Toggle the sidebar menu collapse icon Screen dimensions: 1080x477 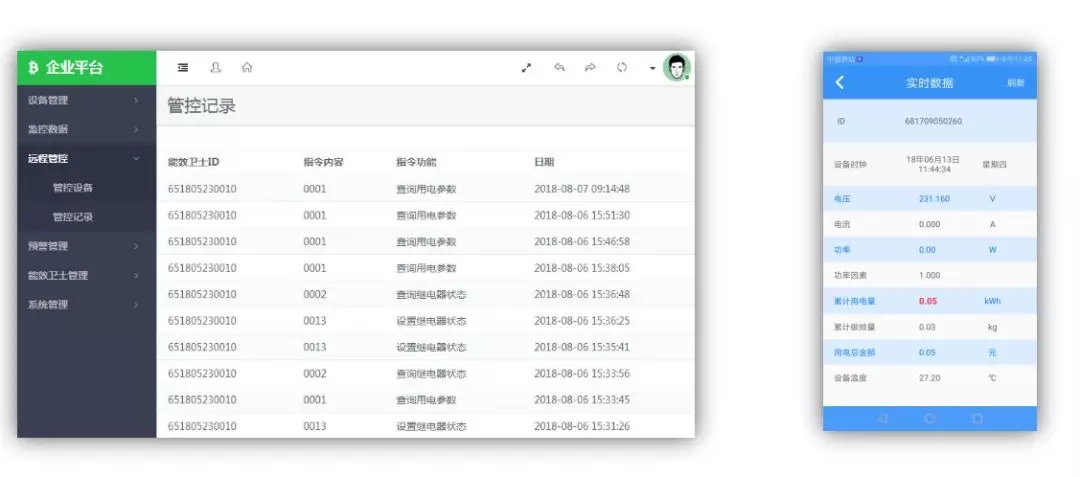[183, 68]
